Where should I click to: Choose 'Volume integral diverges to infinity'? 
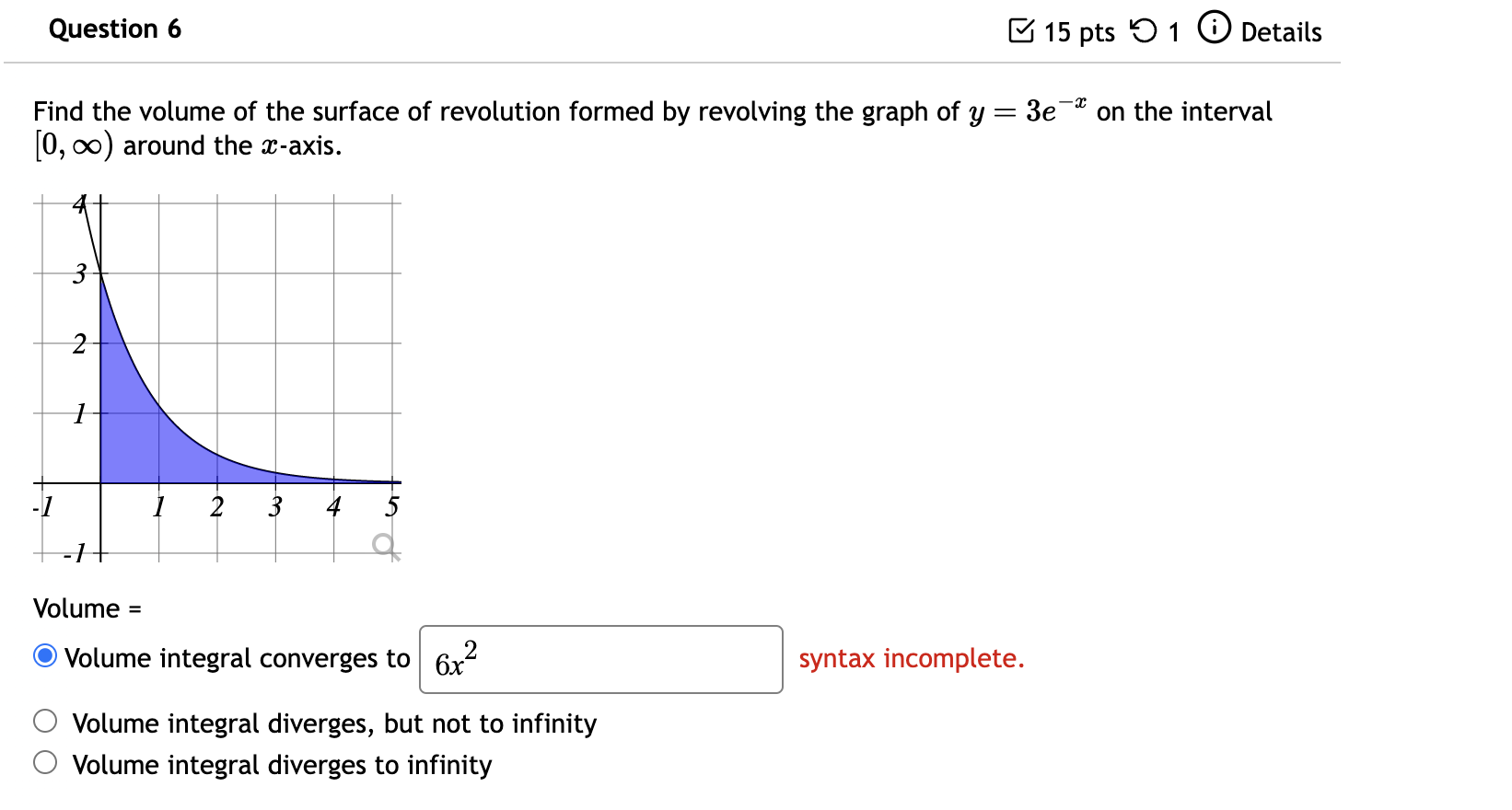pyautogui.click(x=45, y=762)
